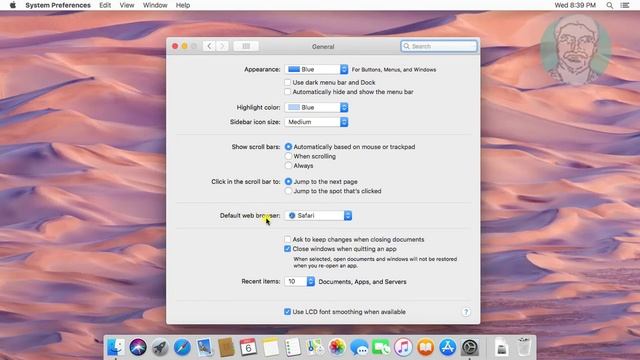Go forward with the right chevron button
Image resolution: width=640 pixels, height=360 pixels.
tap(222, 46)
